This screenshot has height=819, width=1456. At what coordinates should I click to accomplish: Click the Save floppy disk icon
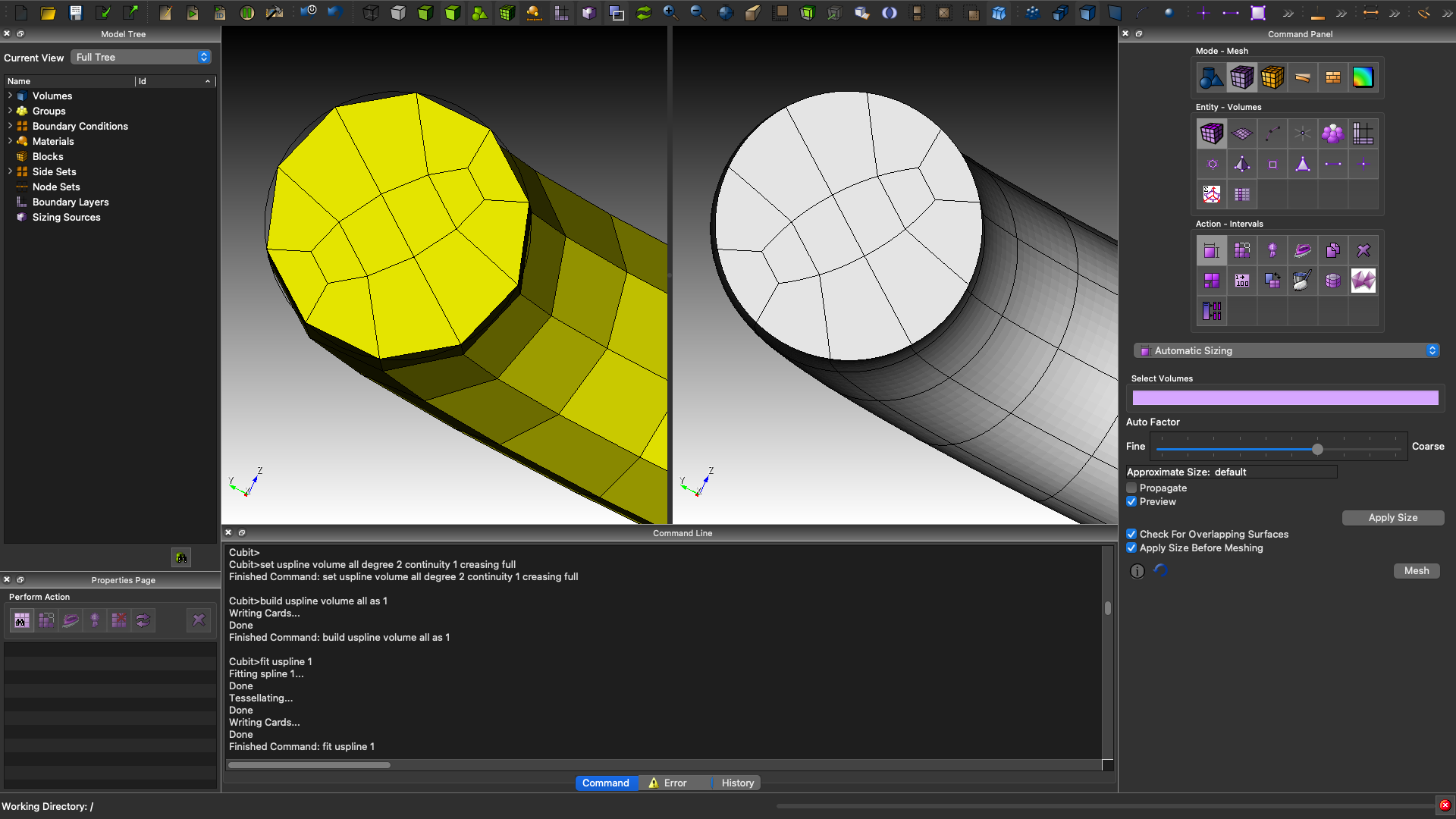(75, 13)
